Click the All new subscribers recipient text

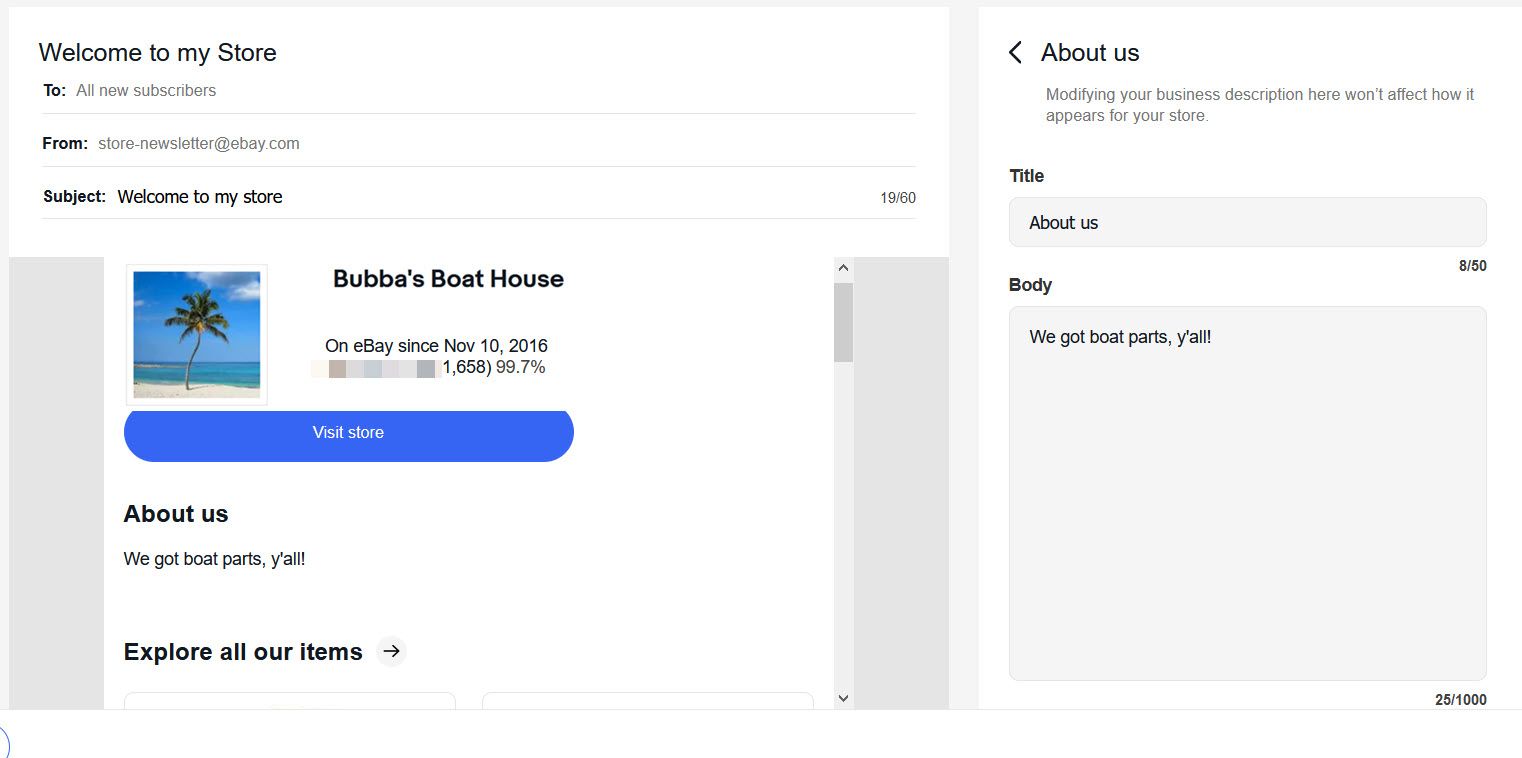(x=146, y=90)
